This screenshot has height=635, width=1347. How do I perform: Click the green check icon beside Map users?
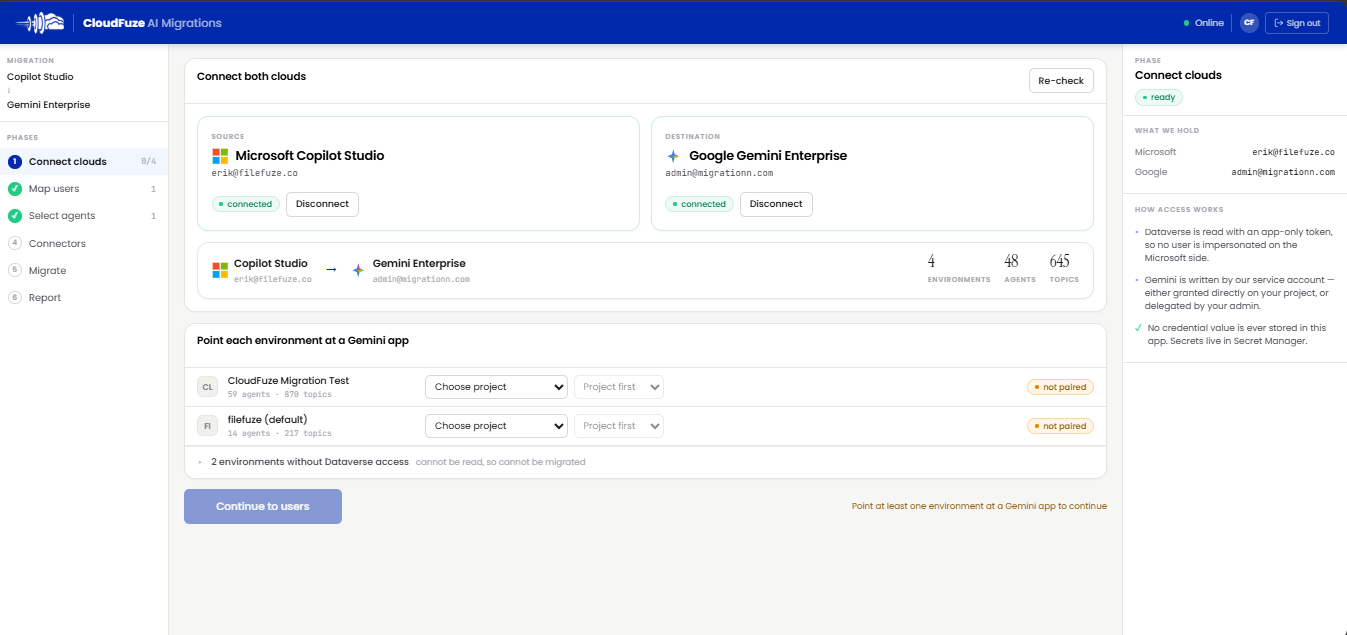pos(14,189)
